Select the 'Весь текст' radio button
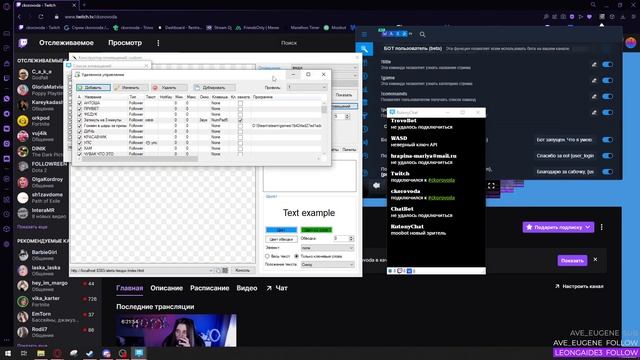This screenshot has height=360, width=640. (x=267, y=256)
